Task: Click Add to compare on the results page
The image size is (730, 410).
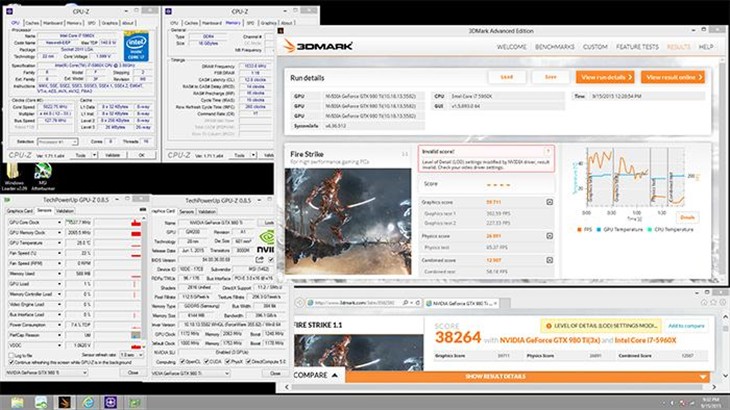Action: pos(686,326)
